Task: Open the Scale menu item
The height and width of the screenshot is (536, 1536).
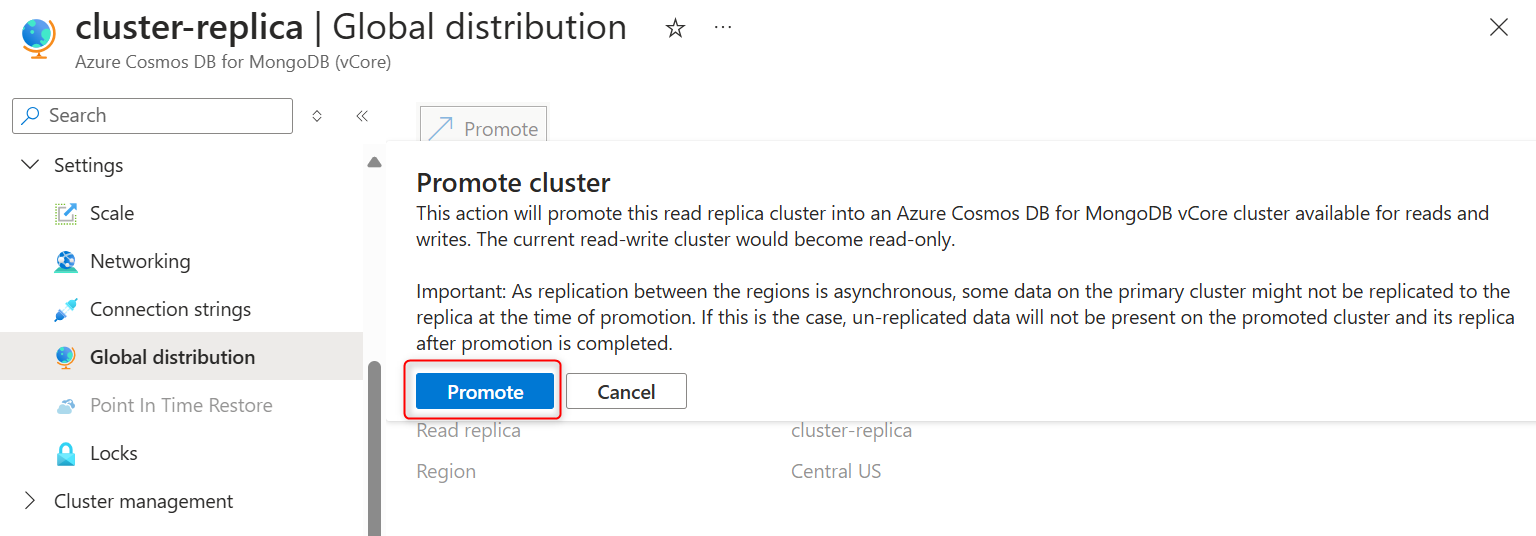Action: 112,213
